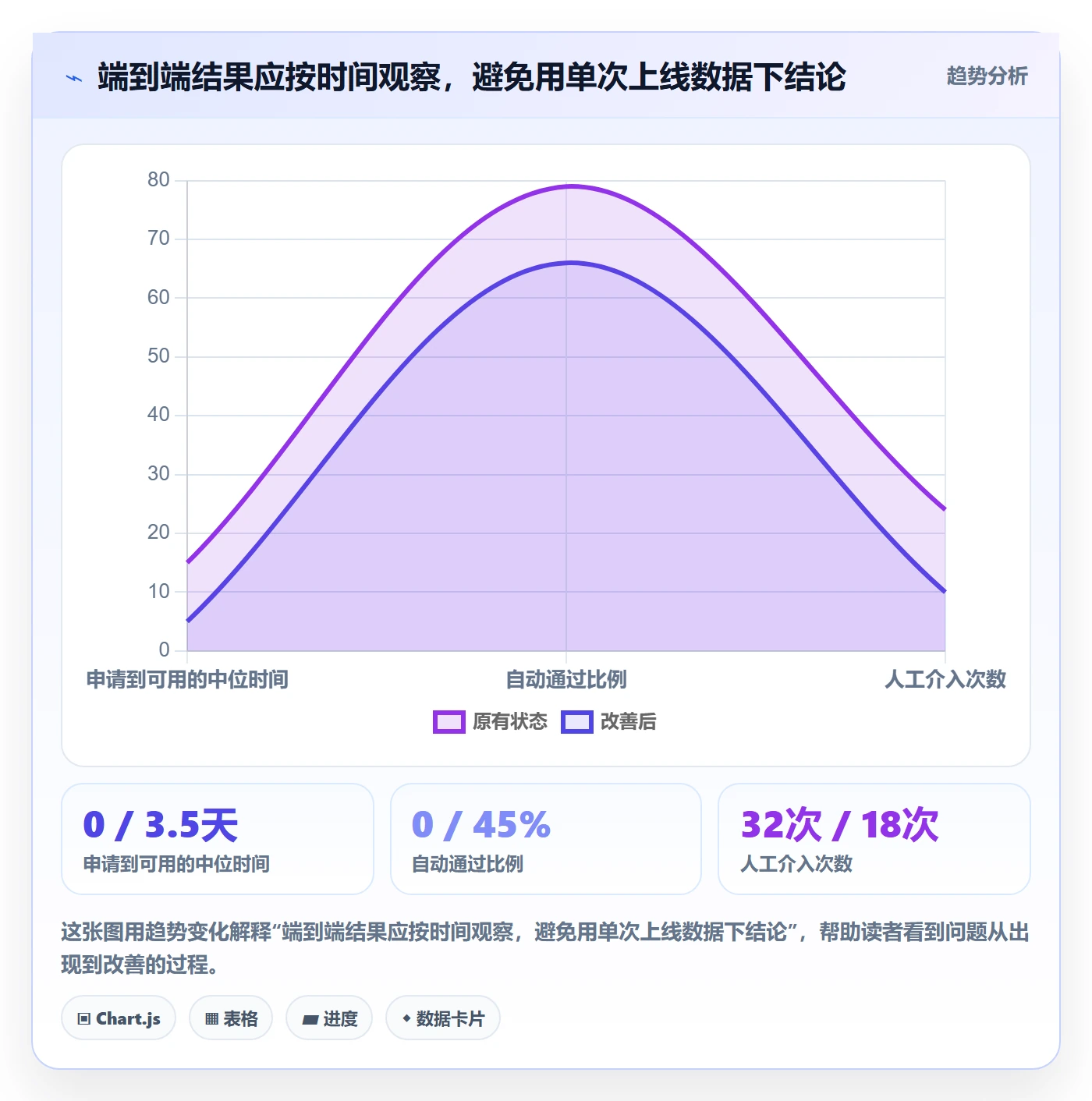Screen dimensions: 1092x1101
Task: Click the 32次 / 18次 value card
Action: coord(874,839)
